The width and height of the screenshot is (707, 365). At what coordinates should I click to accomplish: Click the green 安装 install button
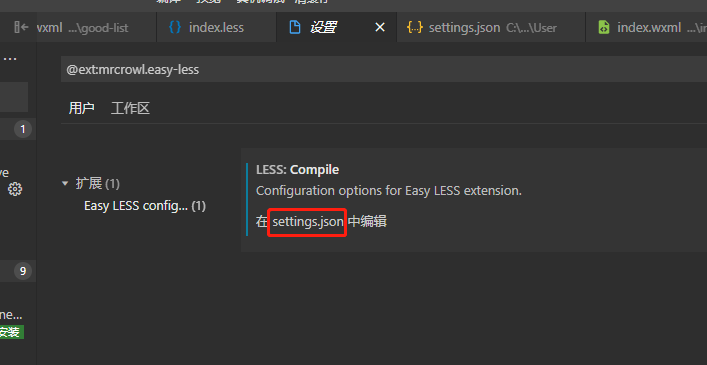(x=11, y=332)
